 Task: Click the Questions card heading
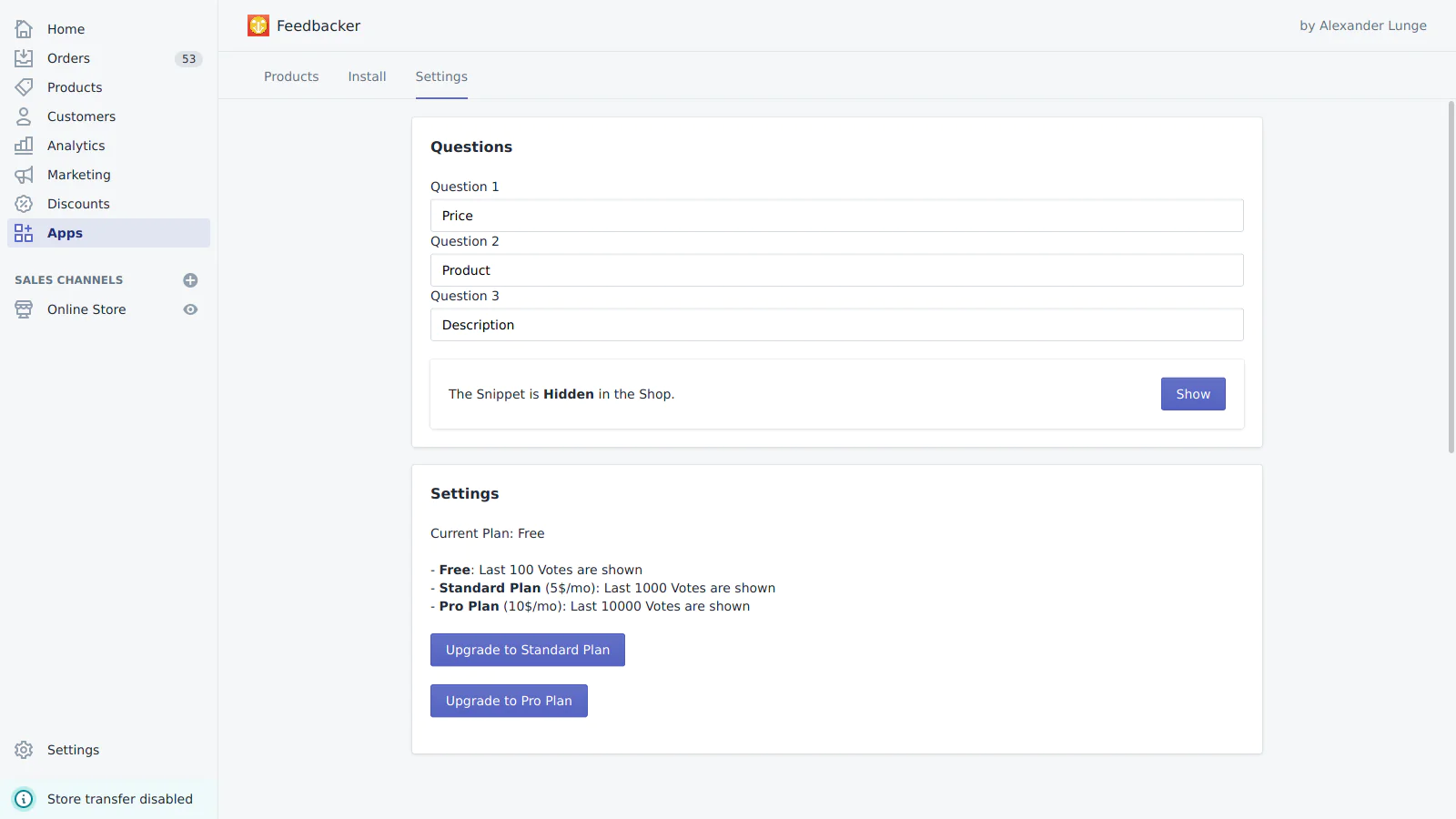point(471,147)
